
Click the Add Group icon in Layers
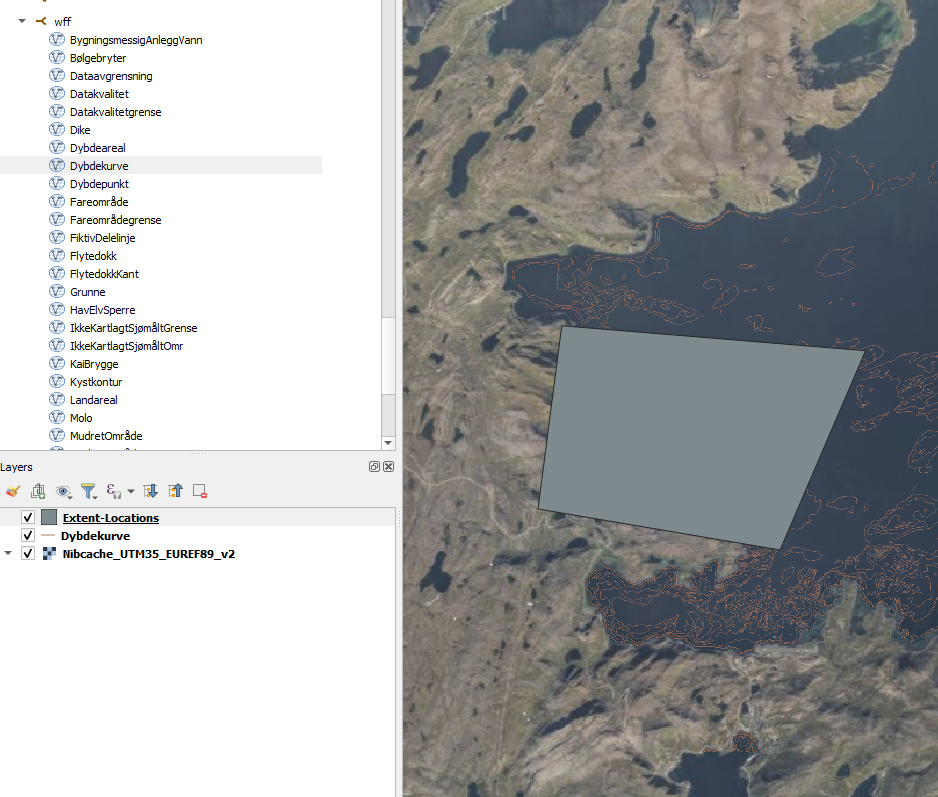pyautogui.click(x=38, y=491)
